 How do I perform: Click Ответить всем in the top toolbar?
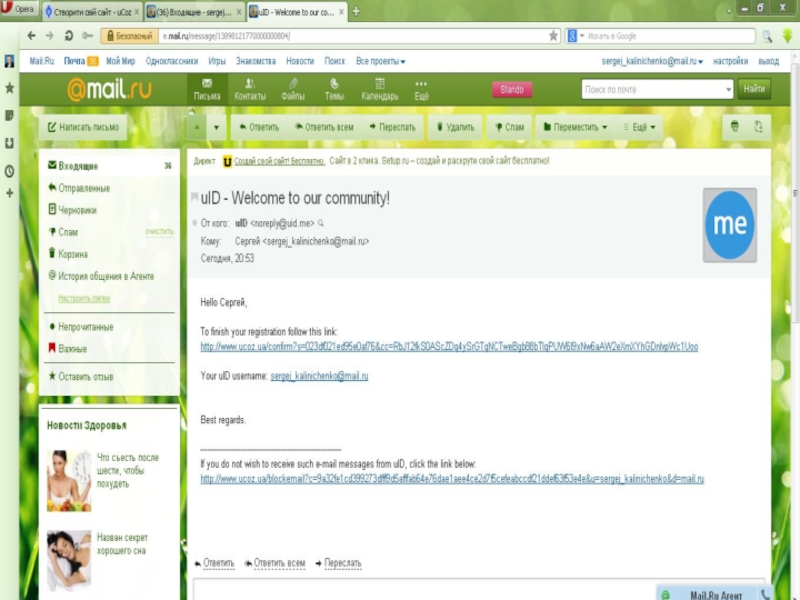pos(324,127)
